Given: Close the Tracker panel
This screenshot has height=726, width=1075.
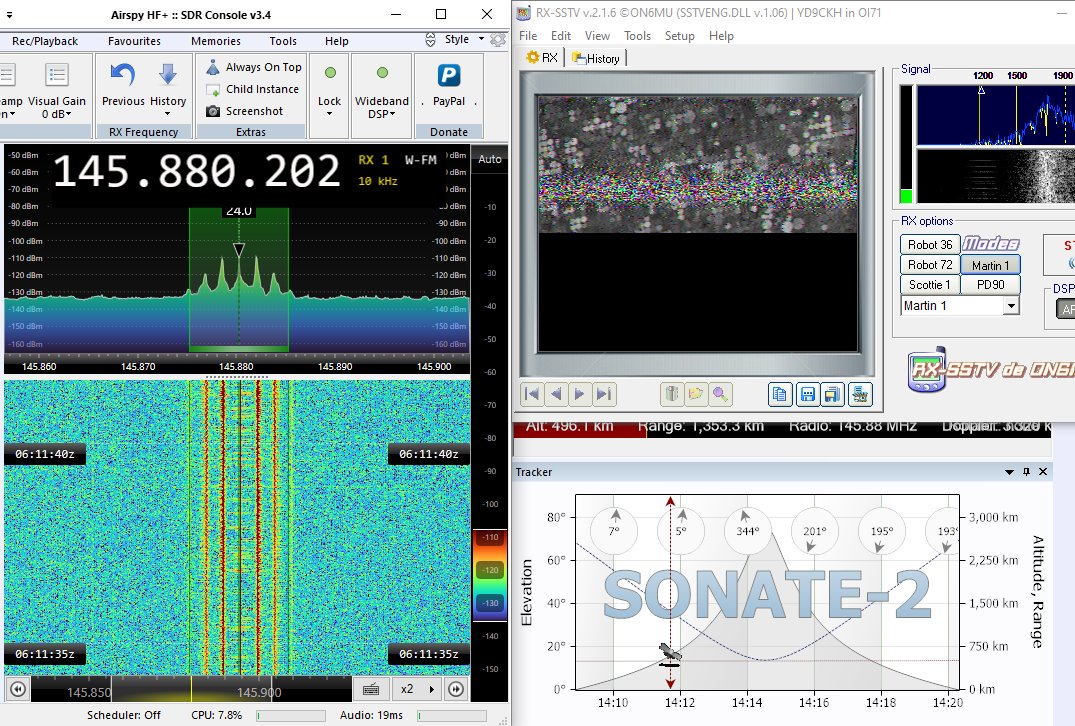Looking at the screenshot, I should pyautogui.click(x=1043, y=472).
